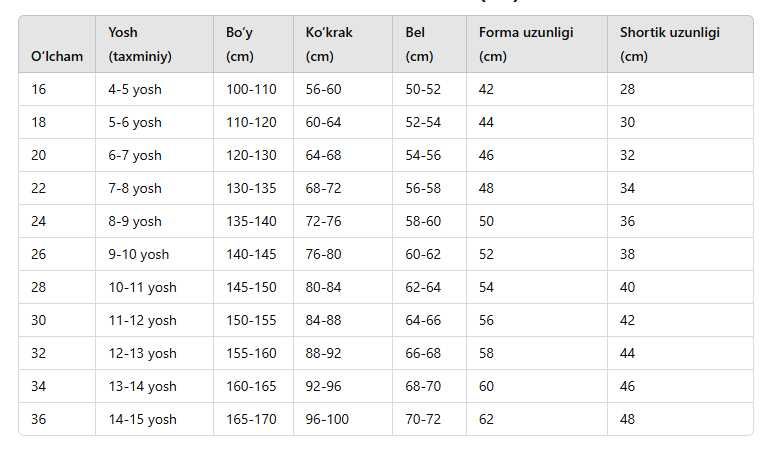Click the 68-72 chest measurement cell

324,188
